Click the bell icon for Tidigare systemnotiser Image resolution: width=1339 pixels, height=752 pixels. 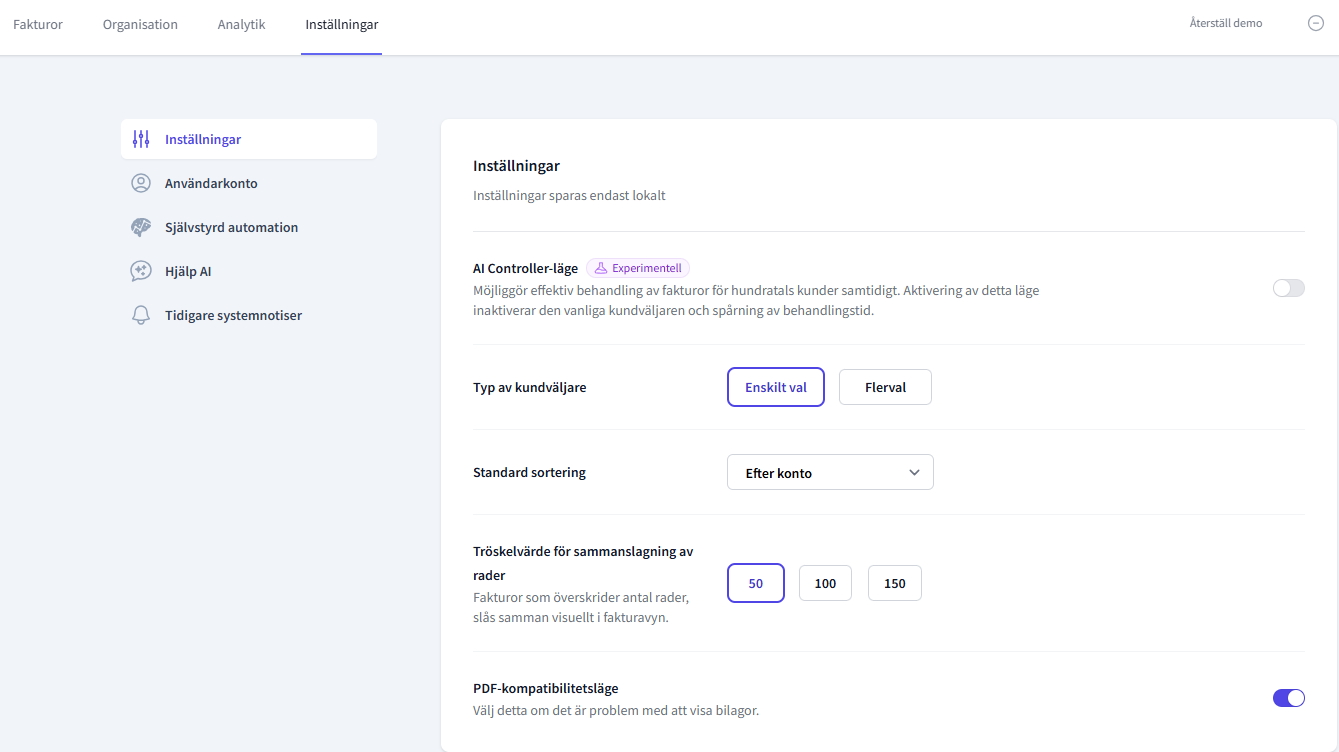pyautogui.click(x=141, y=315)
